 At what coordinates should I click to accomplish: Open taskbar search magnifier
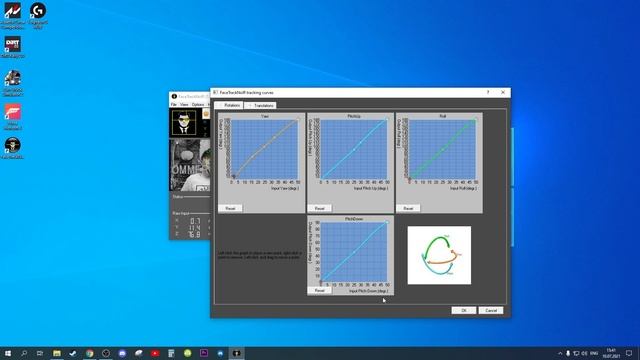(24, 353)
